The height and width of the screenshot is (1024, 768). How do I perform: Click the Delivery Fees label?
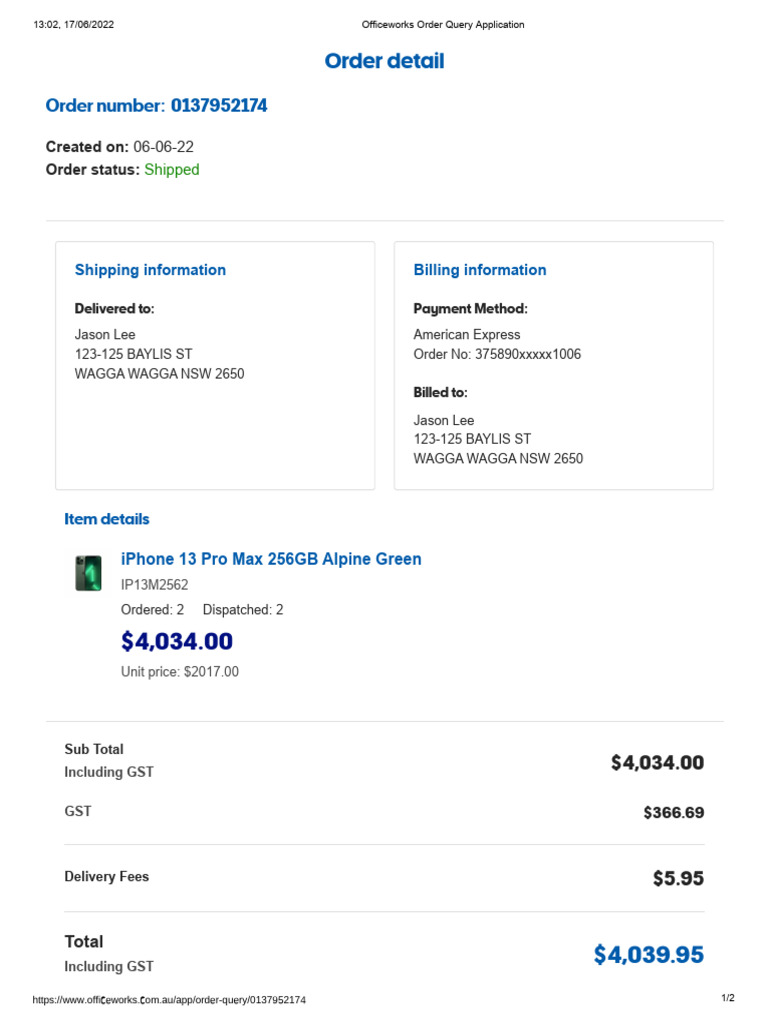tap(106, 876)
